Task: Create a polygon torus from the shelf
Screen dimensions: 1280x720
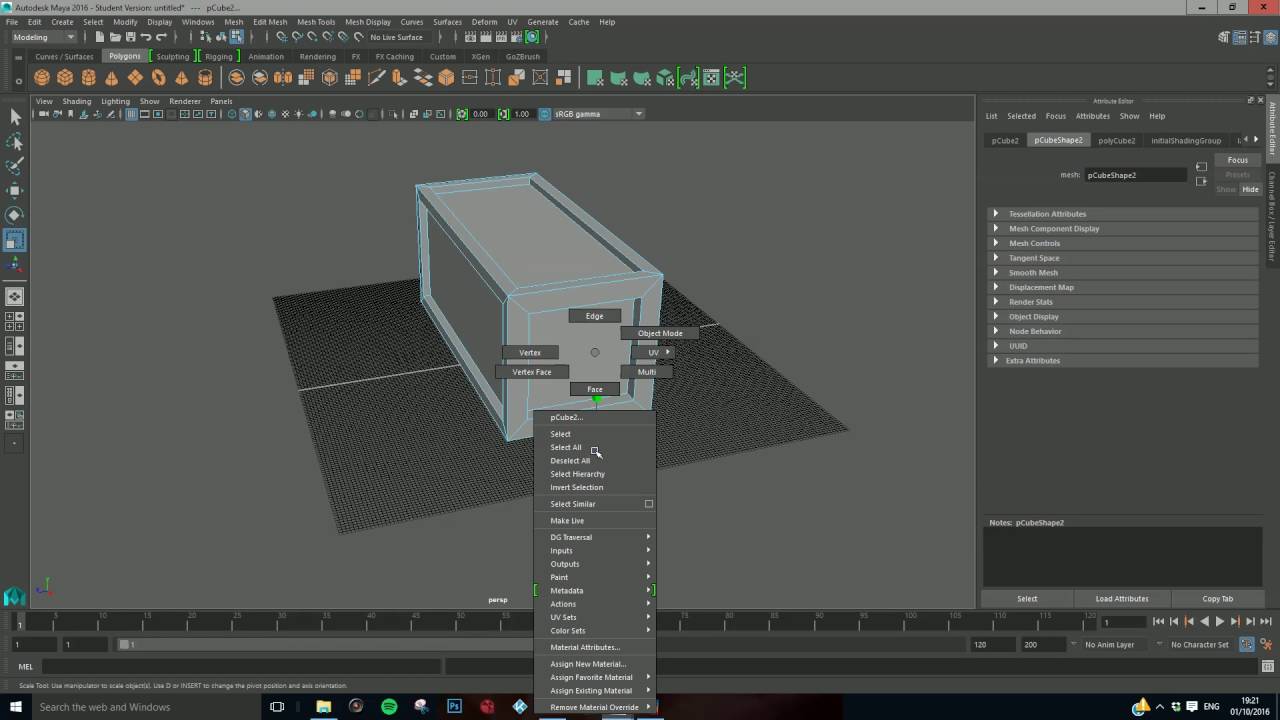Action: pyautogui.click(x=158, y=78)
